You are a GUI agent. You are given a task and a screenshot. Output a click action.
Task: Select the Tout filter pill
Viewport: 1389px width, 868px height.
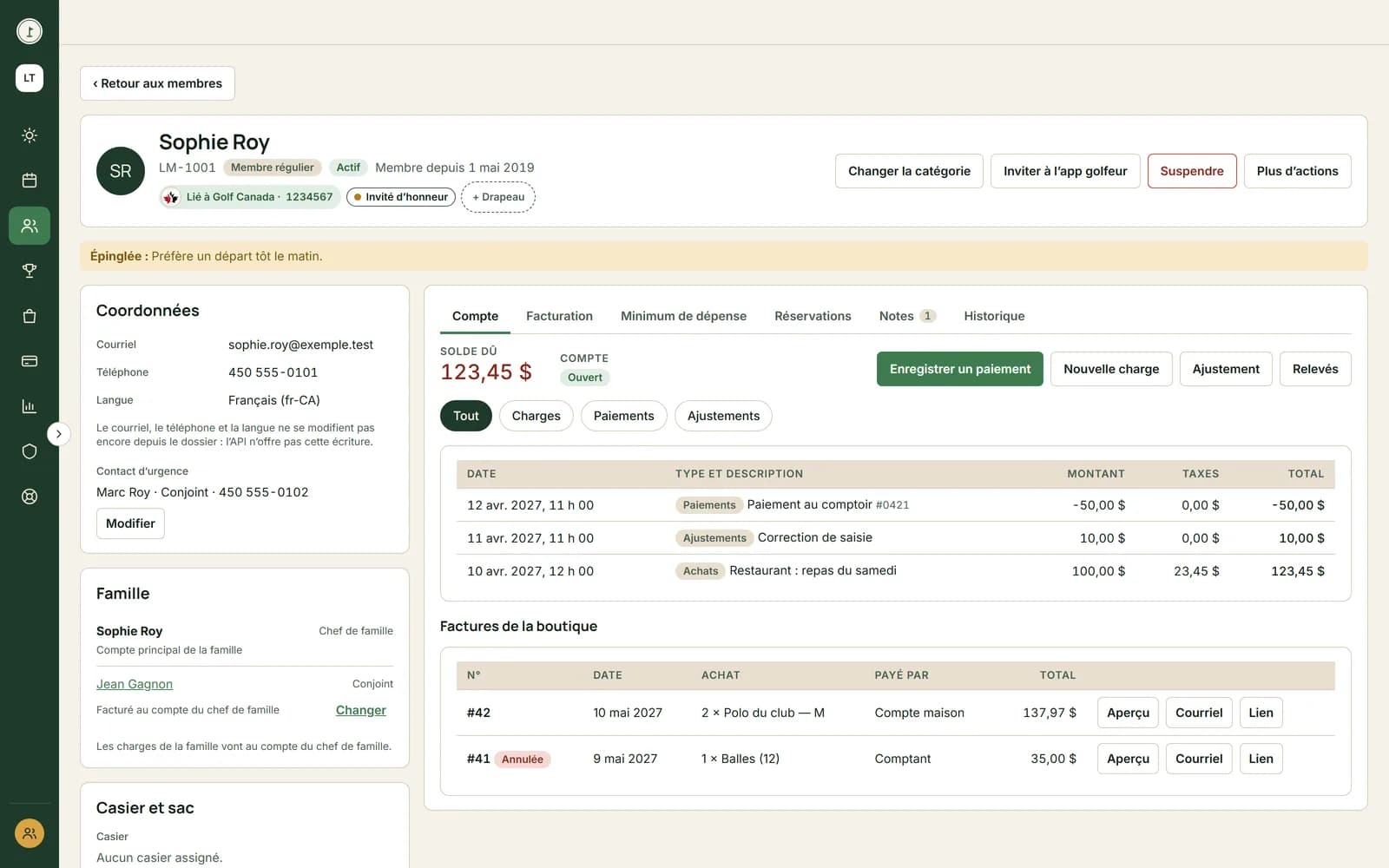pyautogui.click(x=466, y=416)
